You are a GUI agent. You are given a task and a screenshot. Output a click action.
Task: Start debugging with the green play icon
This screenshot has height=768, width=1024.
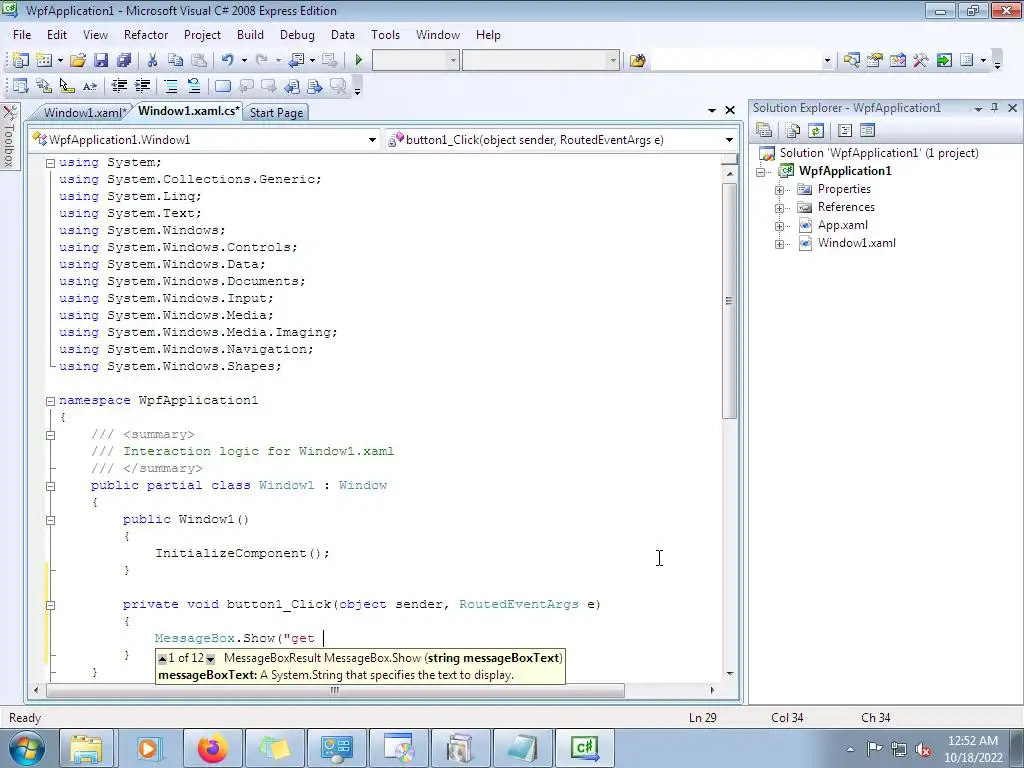coord(358,60)
